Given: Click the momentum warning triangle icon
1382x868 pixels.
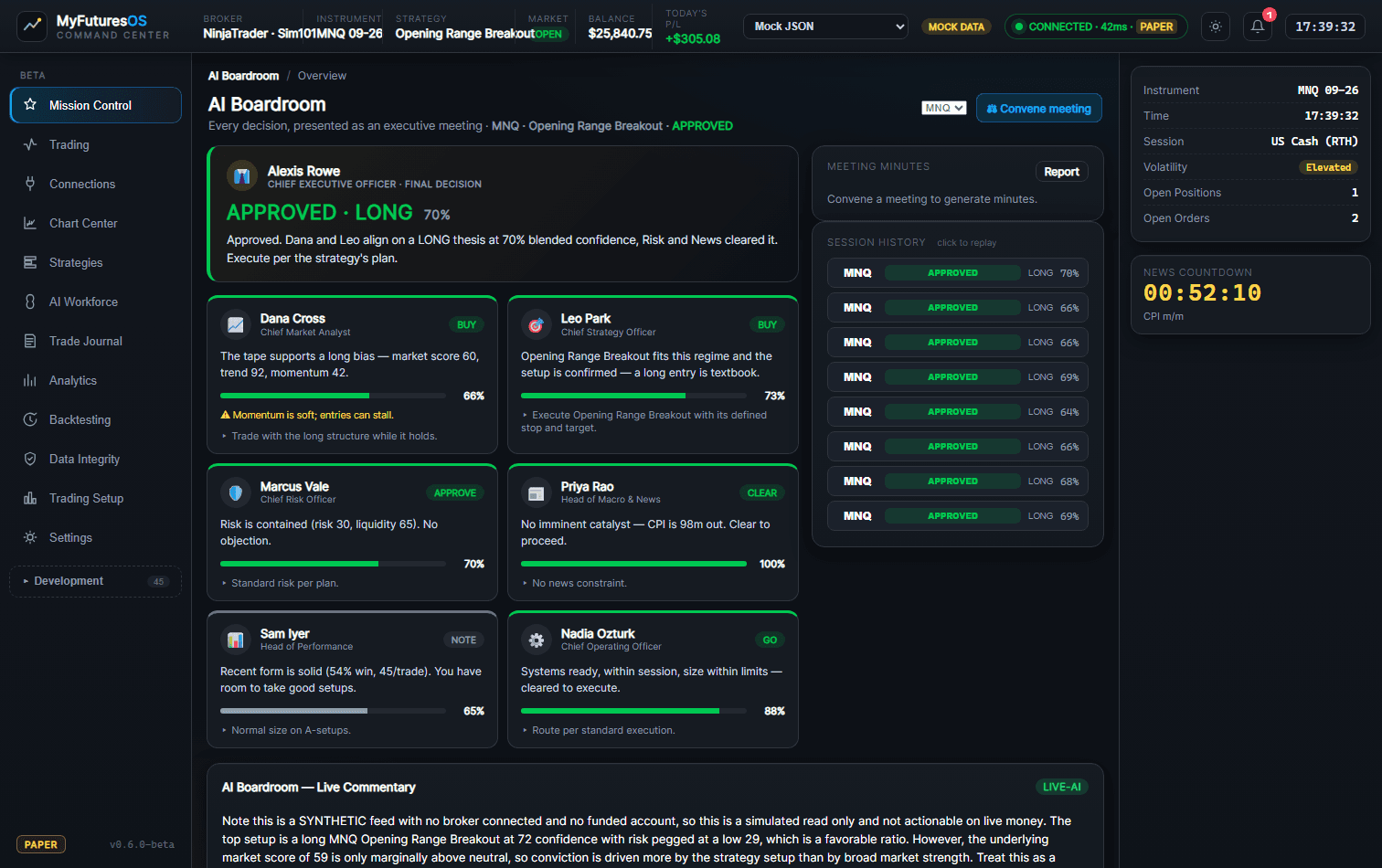Looking at the screenshot, I should [x=225, y=415].
